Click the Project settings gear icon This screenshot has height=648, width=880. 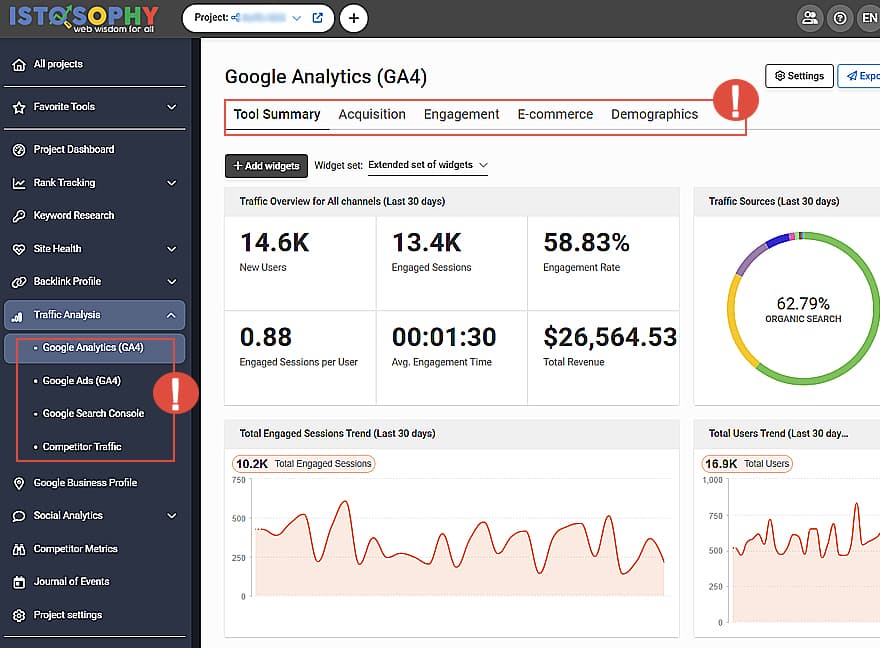coord(18,615)
